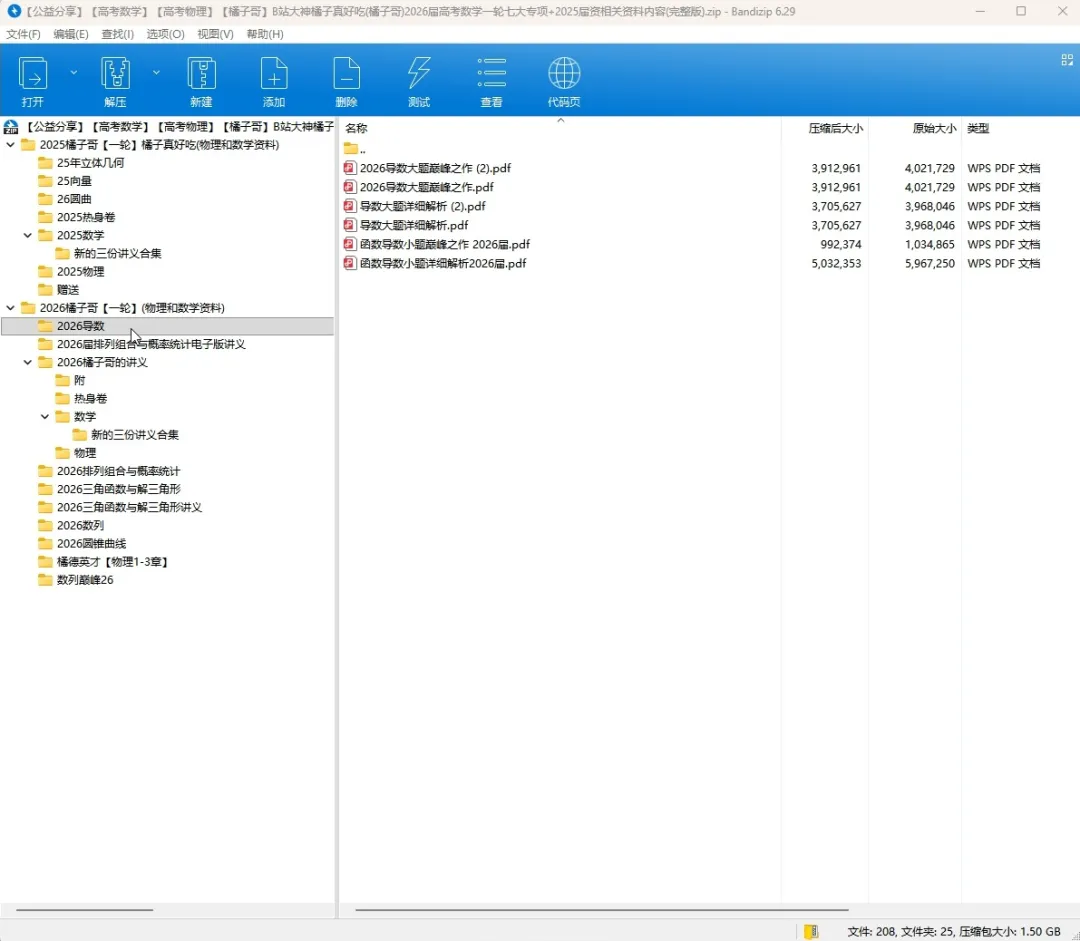The image size is (1080, 941).
Task: Click the grid layout icon at toolbar right
Action: tap(1067, 60)
